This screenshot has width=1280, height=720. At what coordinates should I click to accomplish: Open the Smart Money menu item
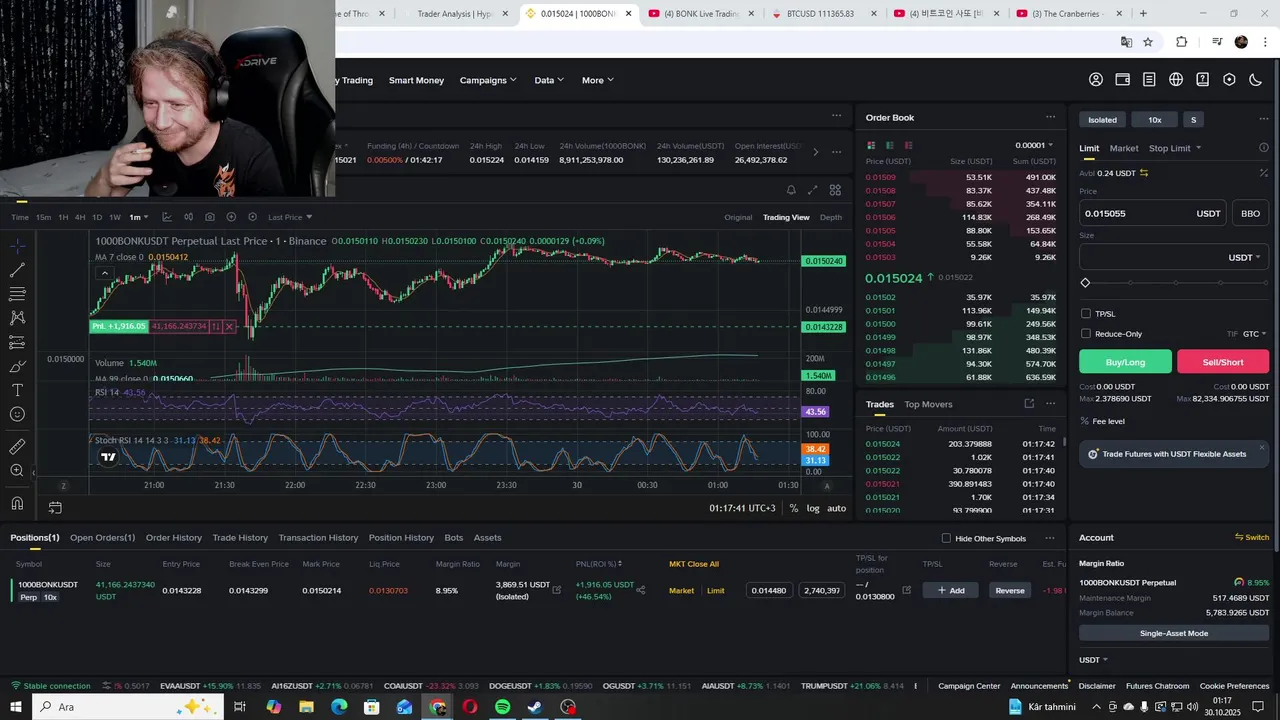[416, 80]
